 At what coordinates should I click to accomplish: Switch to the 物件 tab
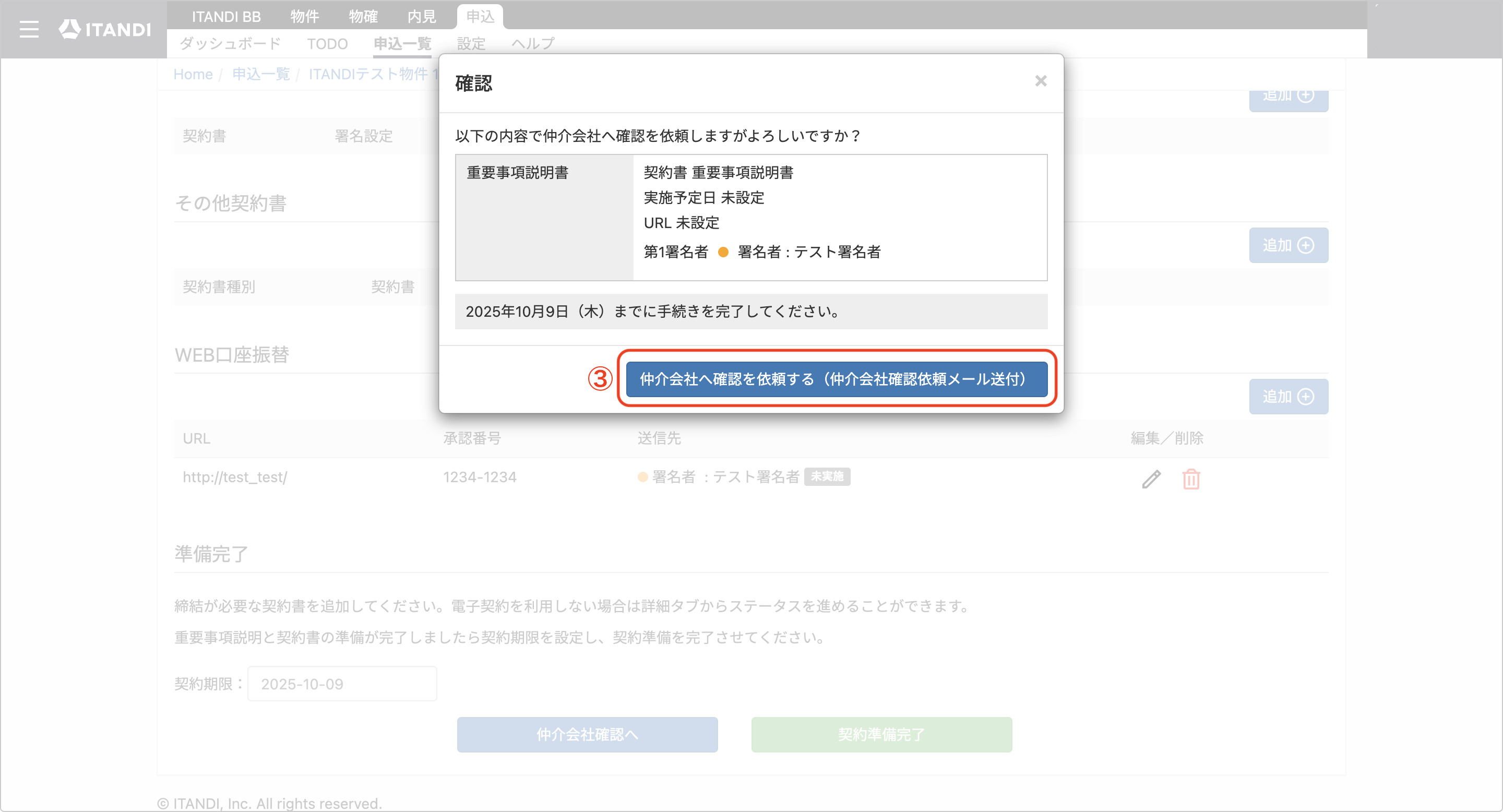(305, 16)
